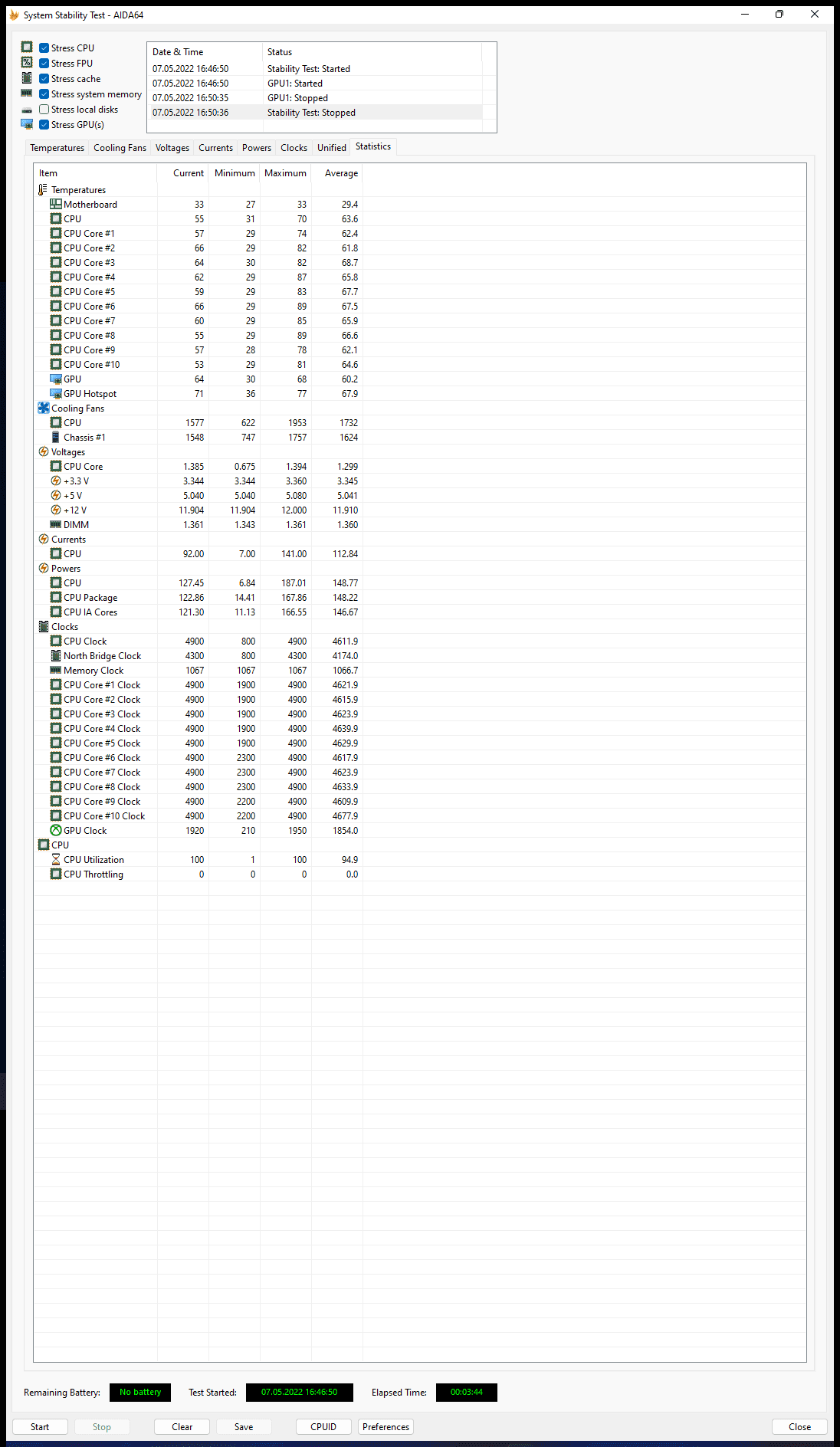Click the DIMM memory module icon
Viewport: 840px width, 1447px height.
55,524
